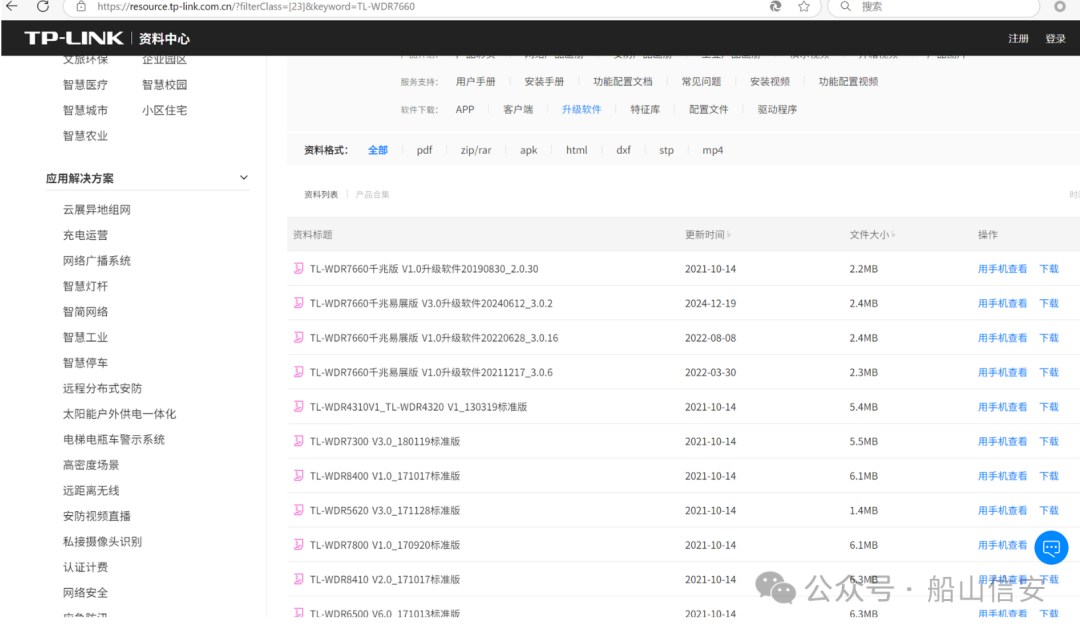Click file icon for TL-WDR7800 V1.0
Viewport: 1080px width, 632px height.
(x=298, y=545)
